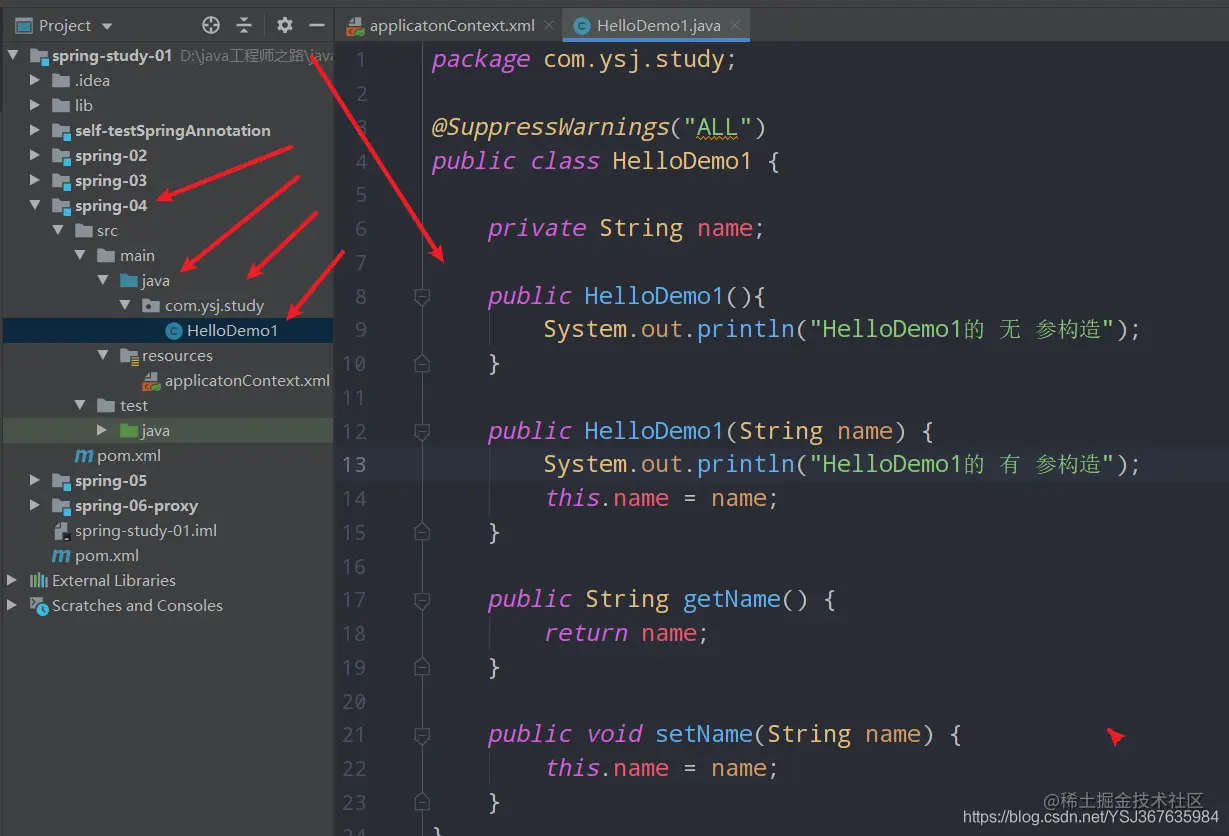
Task: Click the applicatonContext.xml file icon in tree
Action: (x=152, y=380)
